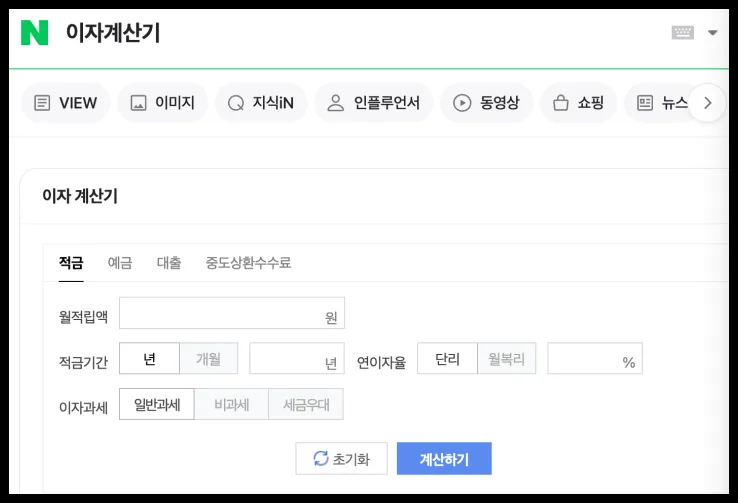Image resolution: width=738 pixels, height=503 pixels.
Task: Select 일반과세 tax option
Action: pos(157,404)
